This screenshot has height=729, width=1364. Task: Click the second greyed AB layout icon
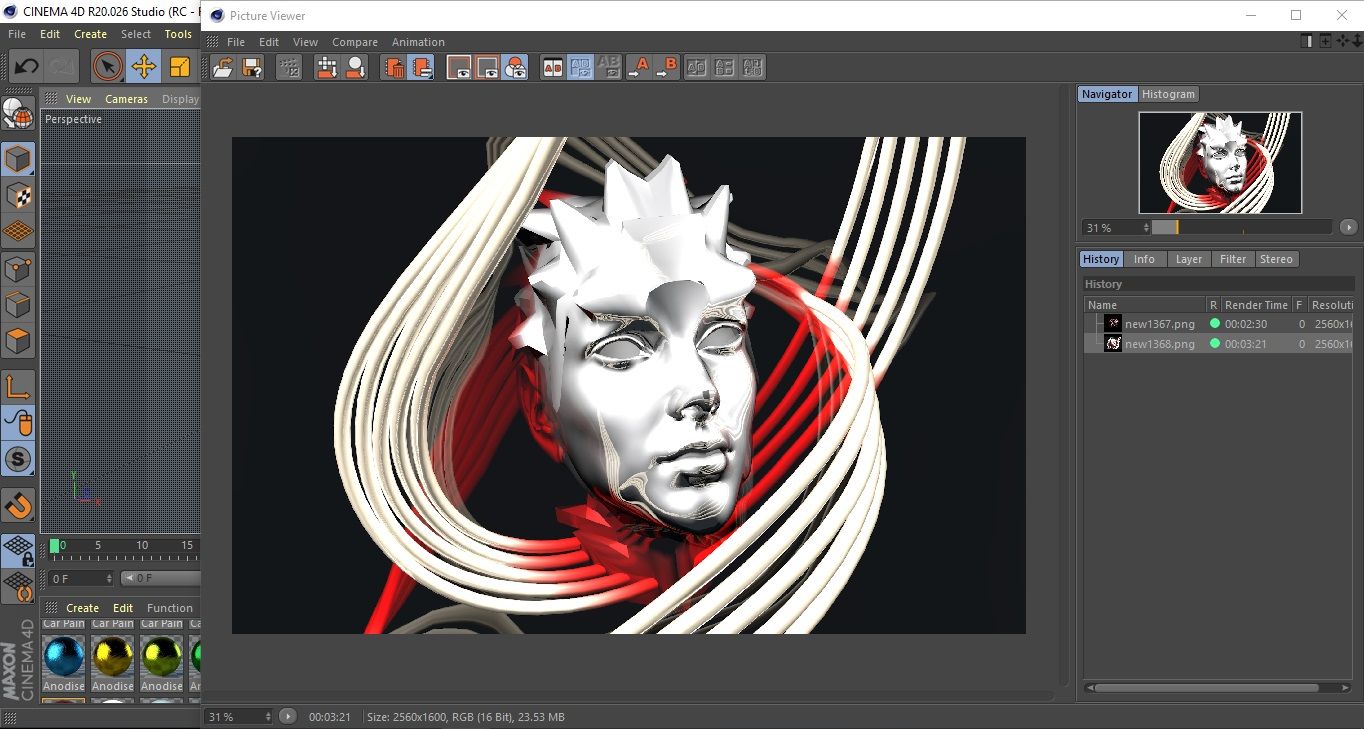[x=725, y=67]
